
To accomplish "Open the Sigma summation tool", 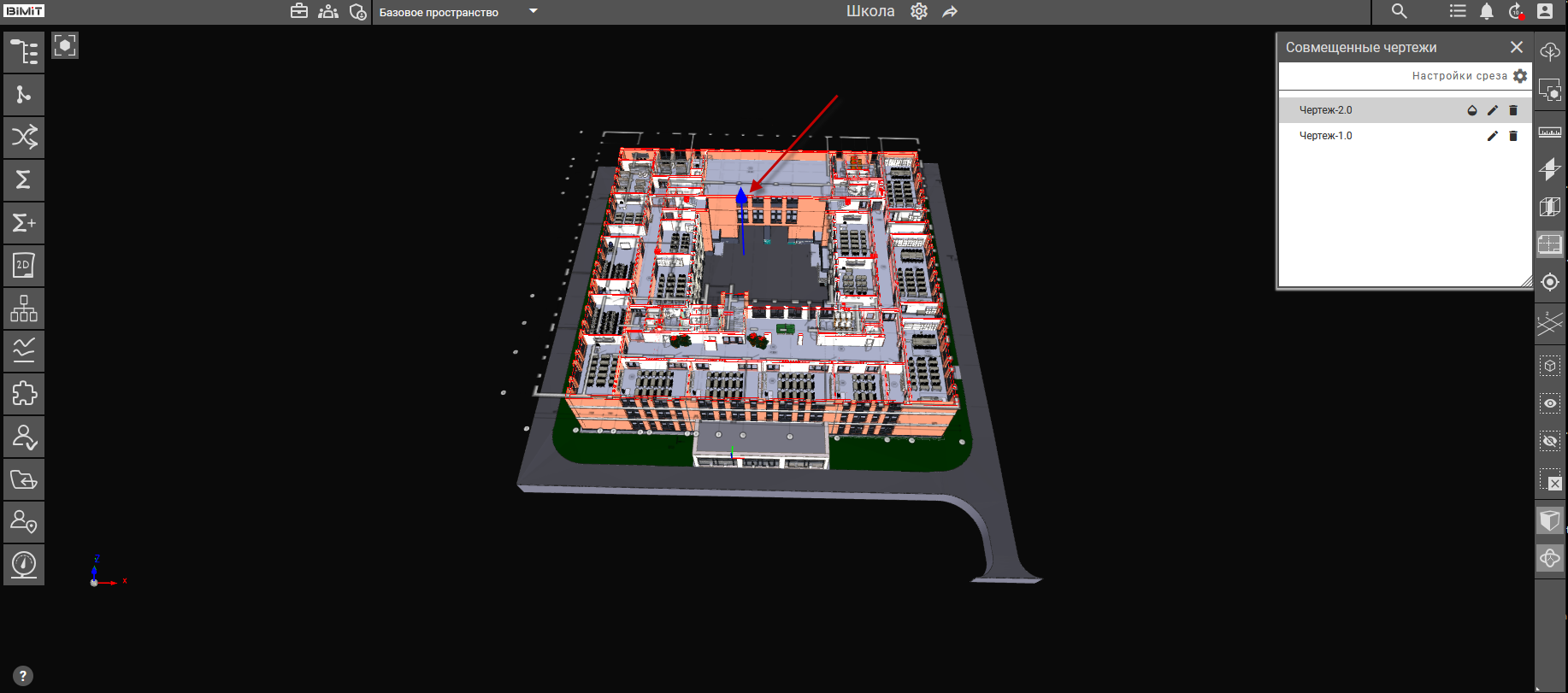I will pos(24,180).
